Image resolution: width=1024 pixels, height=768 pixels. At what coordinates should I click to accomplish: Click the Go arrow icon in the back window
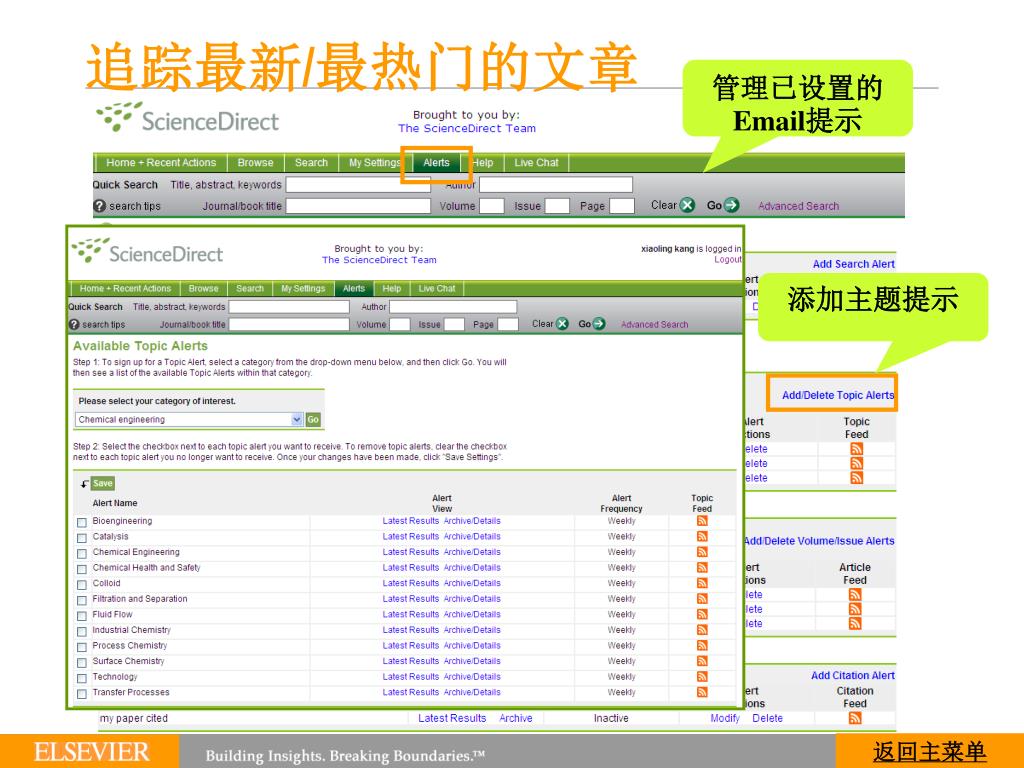(x=732, y=205)
